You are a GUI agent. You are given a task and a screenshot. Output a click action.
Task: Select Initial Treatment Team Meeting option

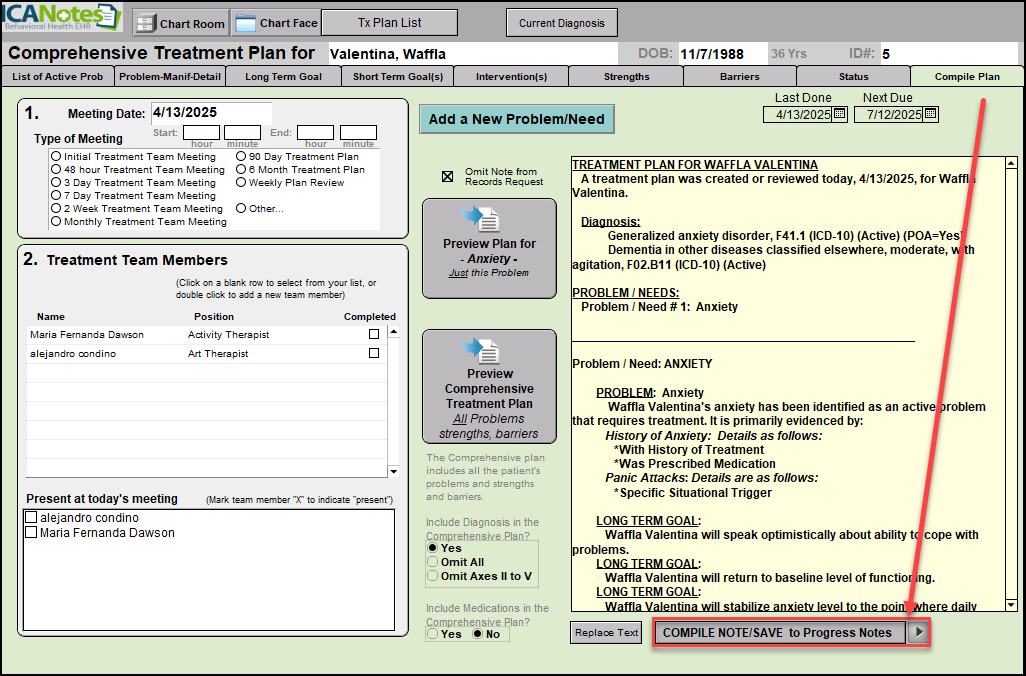pyautogui.click(x=56, y=157)
